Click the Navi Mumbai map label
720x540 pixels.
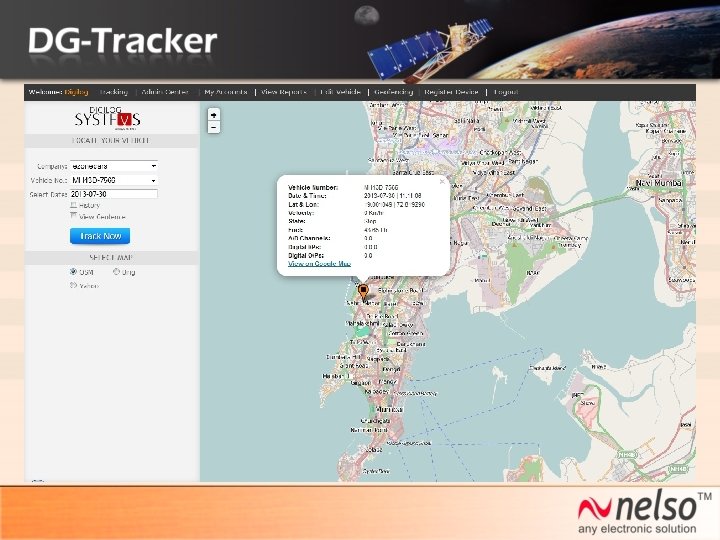coord(659,183)
